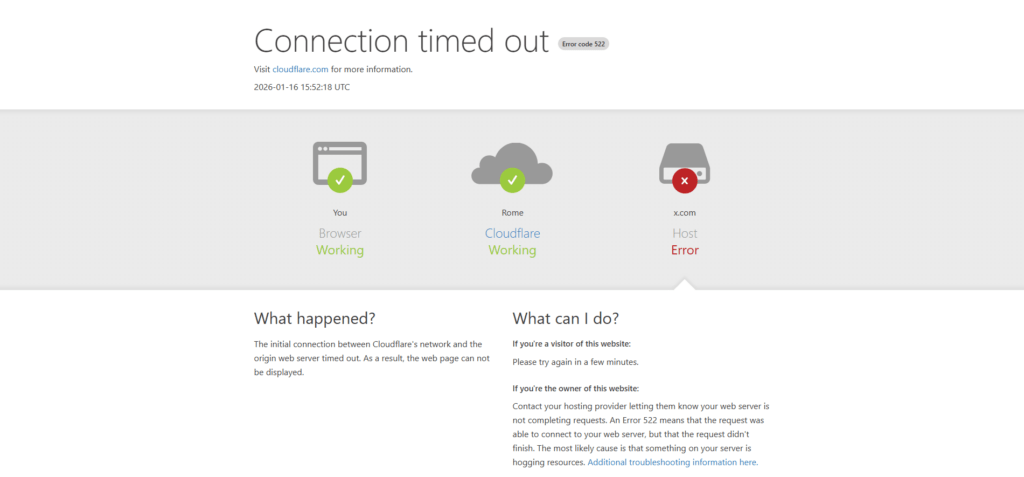1024x477 pixels.
Task: Click the green checkmark on cloud
Action: (x=512, y=181)
